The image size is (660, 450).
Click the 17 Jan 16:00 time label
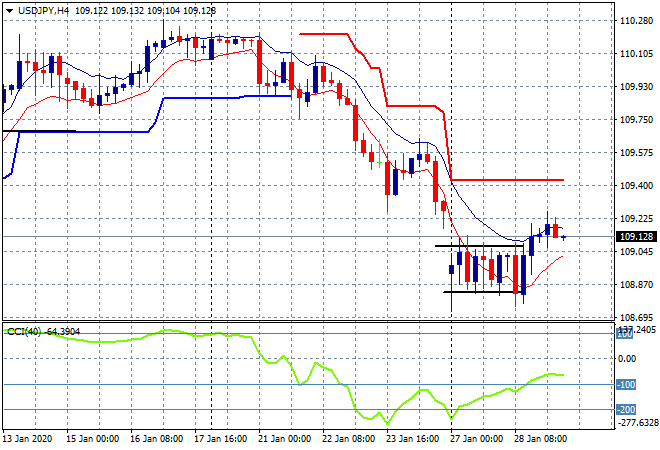click(221, 439)
